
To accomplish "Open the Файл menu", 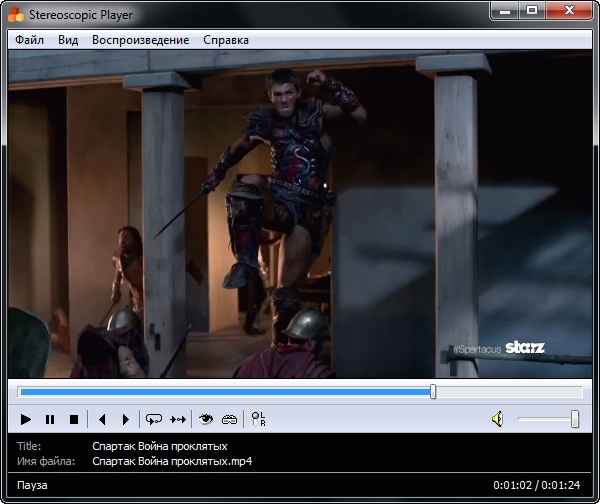I will pos(30,40).
